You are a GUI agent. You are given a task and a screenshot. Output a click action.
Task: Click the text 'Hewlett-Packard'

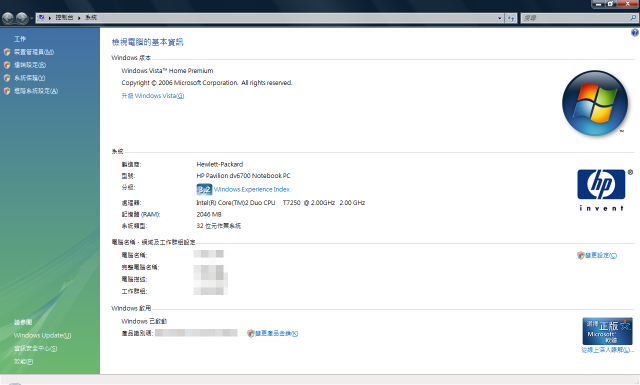(x=220, y=164)
